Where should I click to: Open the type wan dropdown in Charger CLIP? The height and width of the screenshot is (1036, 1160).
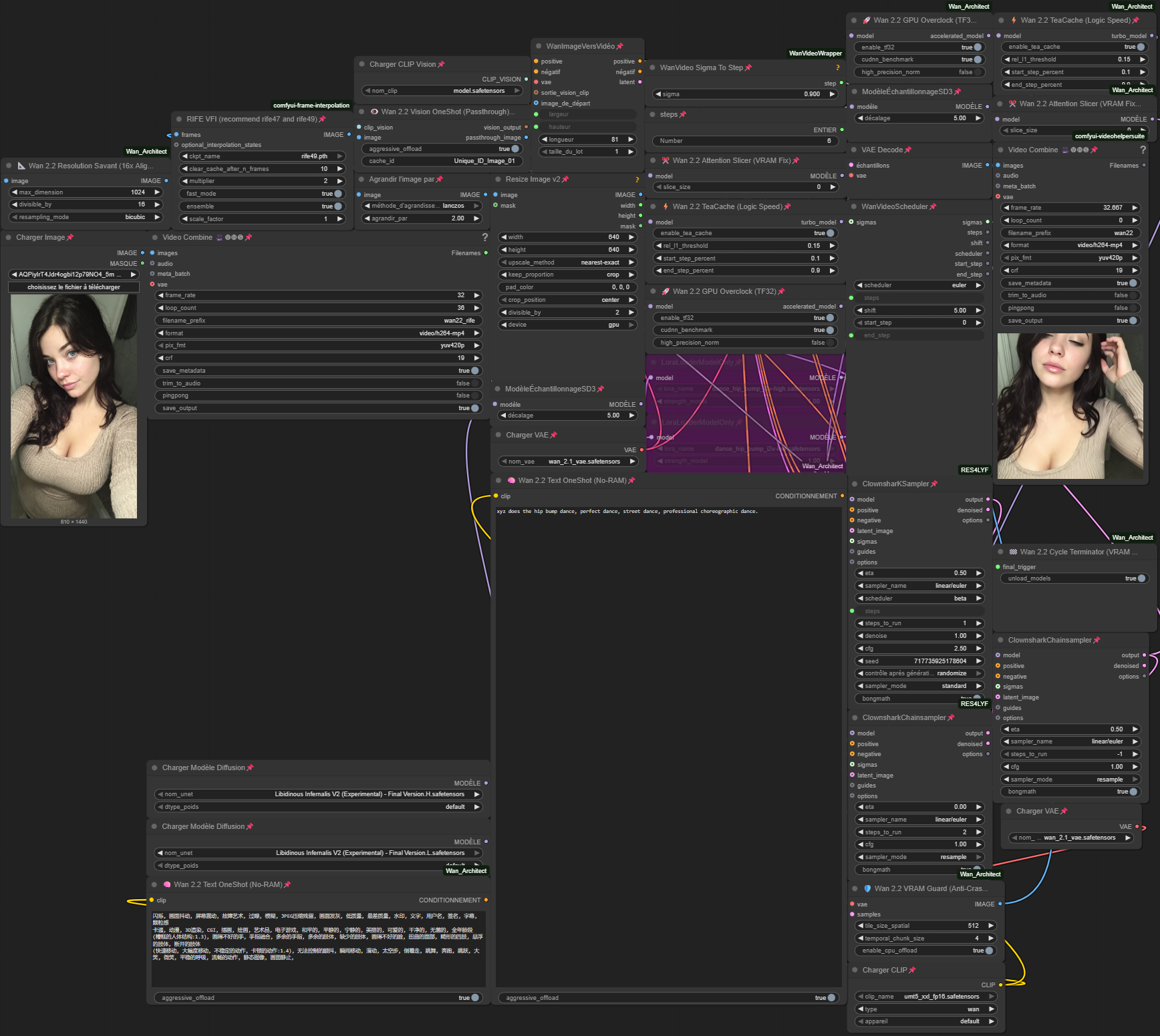click(x=925, y=1009)
